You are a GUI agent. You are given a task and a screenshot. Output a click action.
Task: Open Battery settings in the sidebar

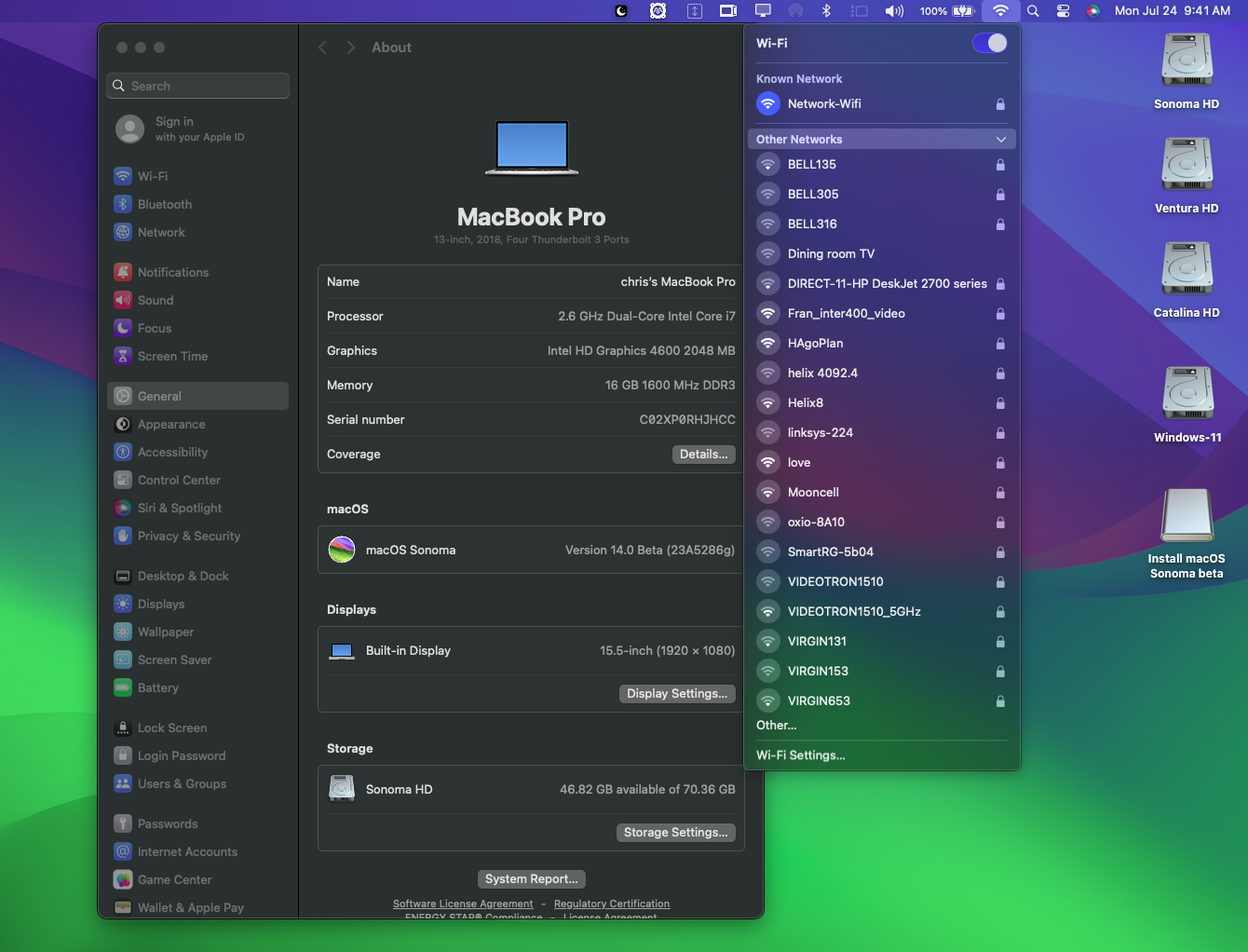(x=197, y=687)
